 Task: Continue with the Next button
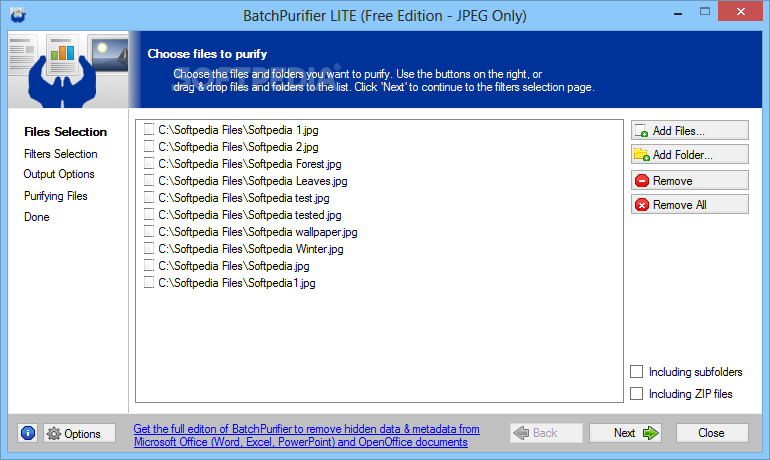(x=625, y=433)
